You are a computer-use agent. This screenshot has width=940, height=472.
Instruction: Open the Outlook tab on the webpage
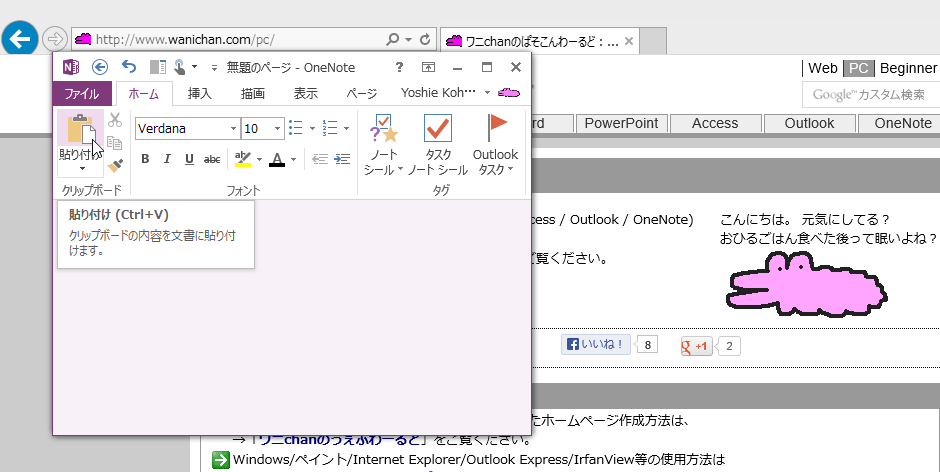point(809,124)
